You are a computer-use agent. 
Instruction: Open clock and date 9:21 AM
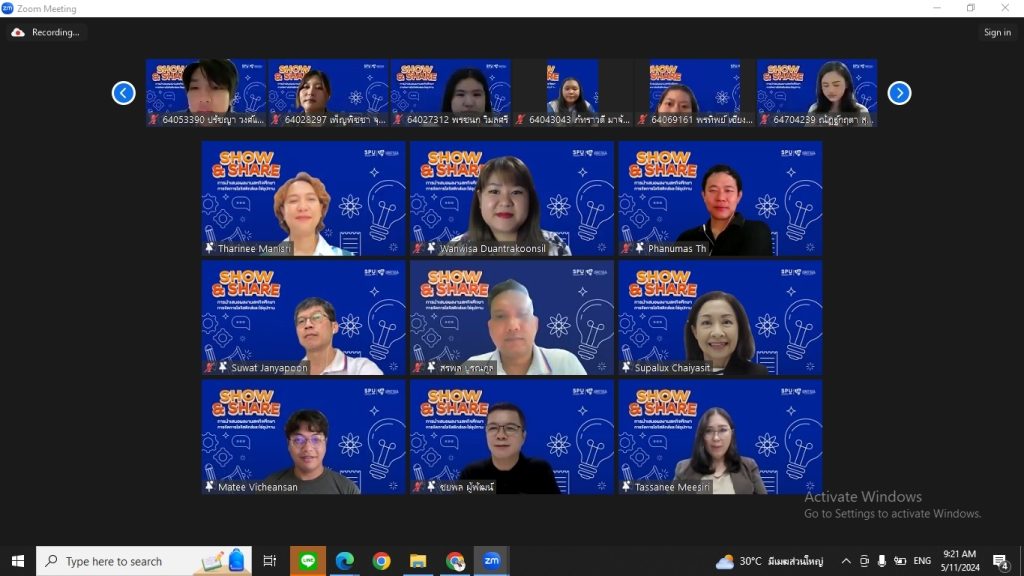point(960,561)
